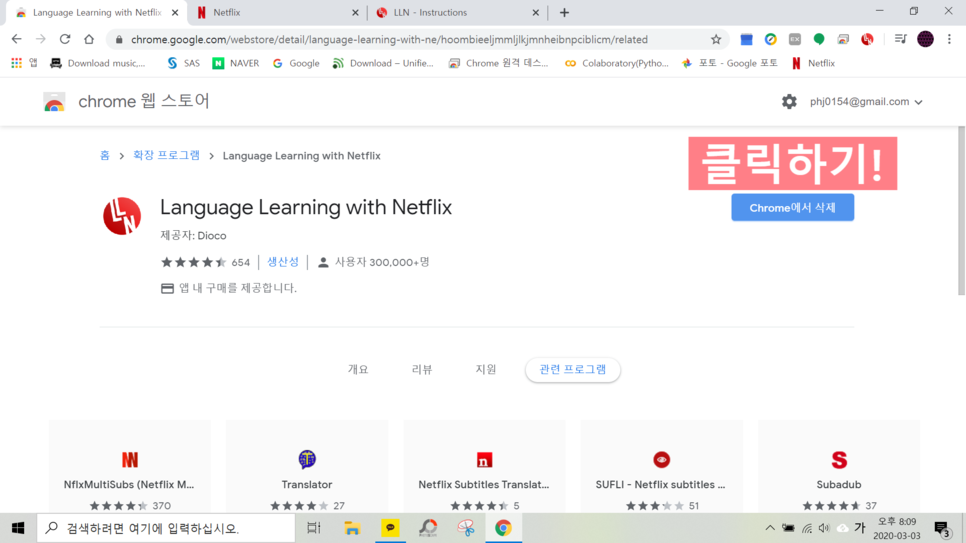This screenshot has width=966, height=543.
Task: Open NflxMultiSubs extension card
Action: 129,467
